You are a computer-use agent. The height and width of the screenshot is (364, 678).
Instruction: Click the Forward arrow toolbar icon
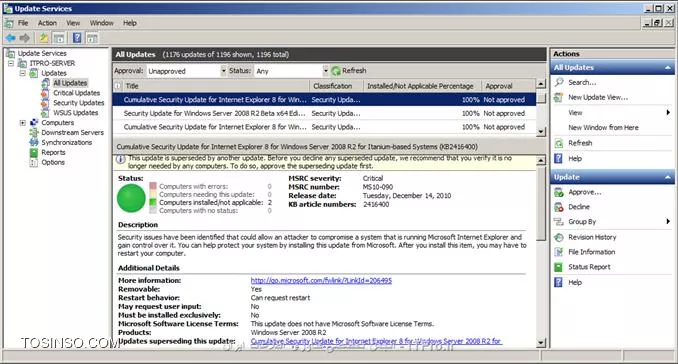[x=24, y=38]
